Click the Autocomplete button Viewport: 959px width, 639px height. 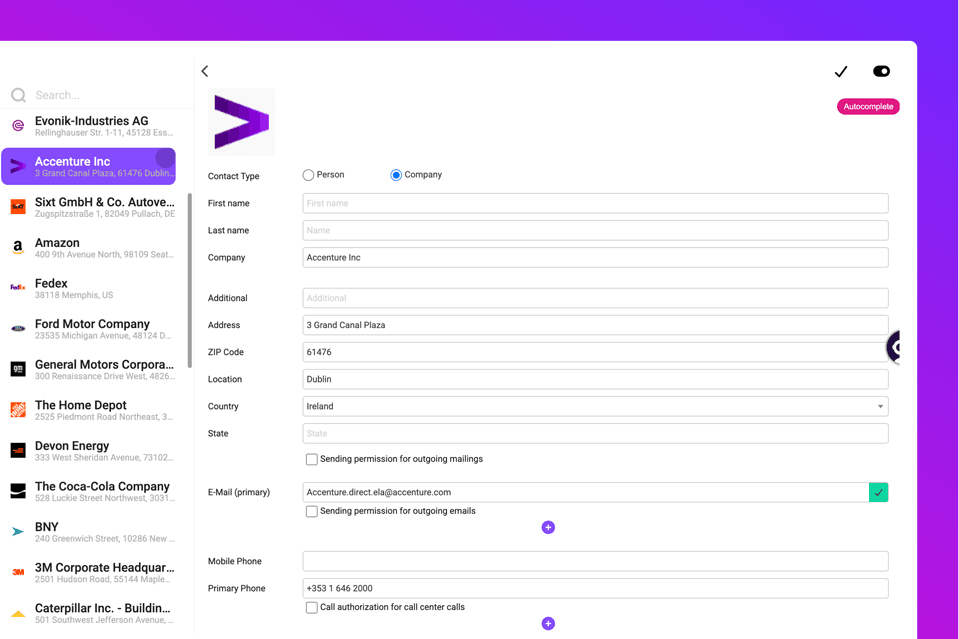868,106
